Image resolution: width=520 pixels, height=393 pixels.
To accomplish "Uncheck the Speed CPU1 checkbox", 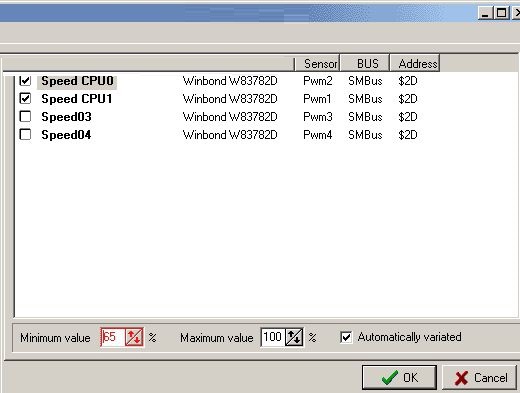I will pos(25,99).
